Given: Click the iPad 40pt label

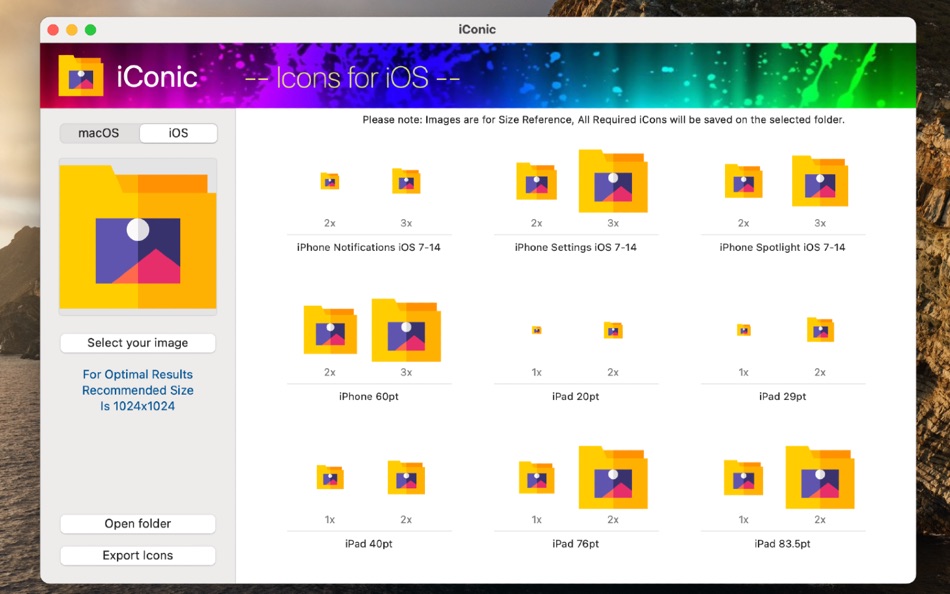Looking at the screenshot, I should tap(368, 544).
